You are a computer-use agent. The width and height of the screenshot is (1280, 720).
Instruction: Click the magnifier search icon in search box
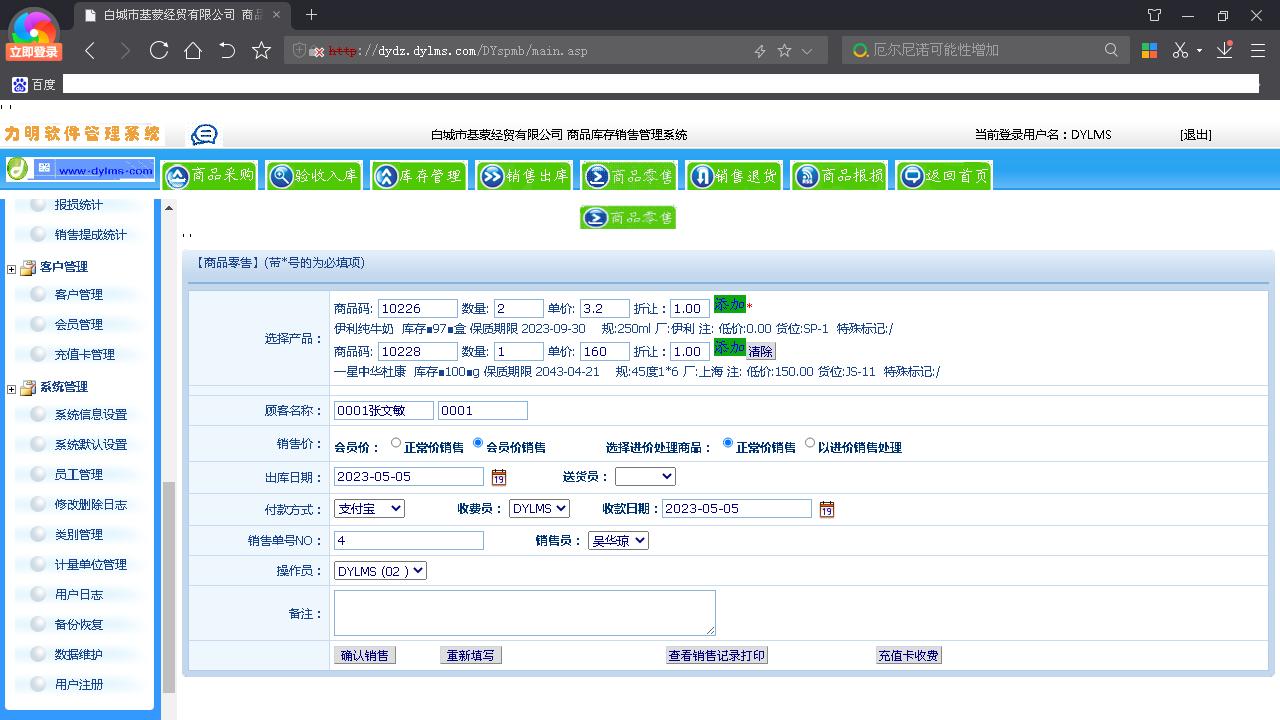1111,50
